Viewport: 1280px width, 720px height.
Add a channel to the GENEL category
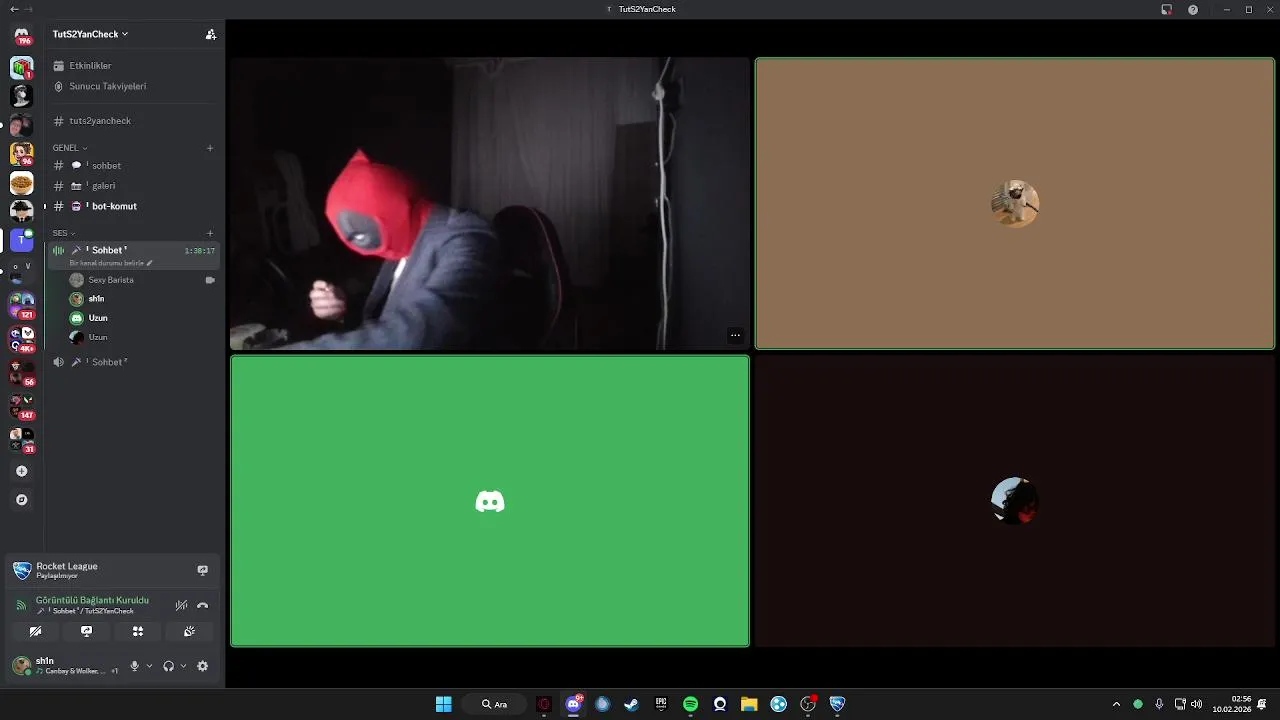[210, 148]
